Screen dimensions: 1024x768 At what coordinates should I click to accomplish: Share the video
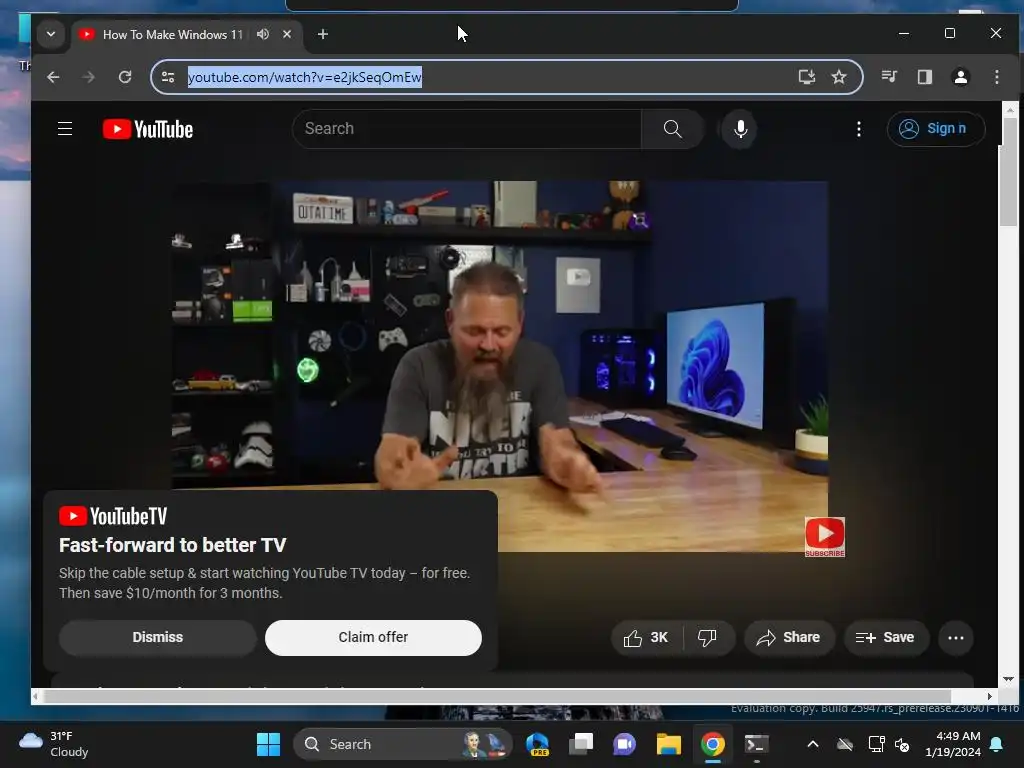789,637
